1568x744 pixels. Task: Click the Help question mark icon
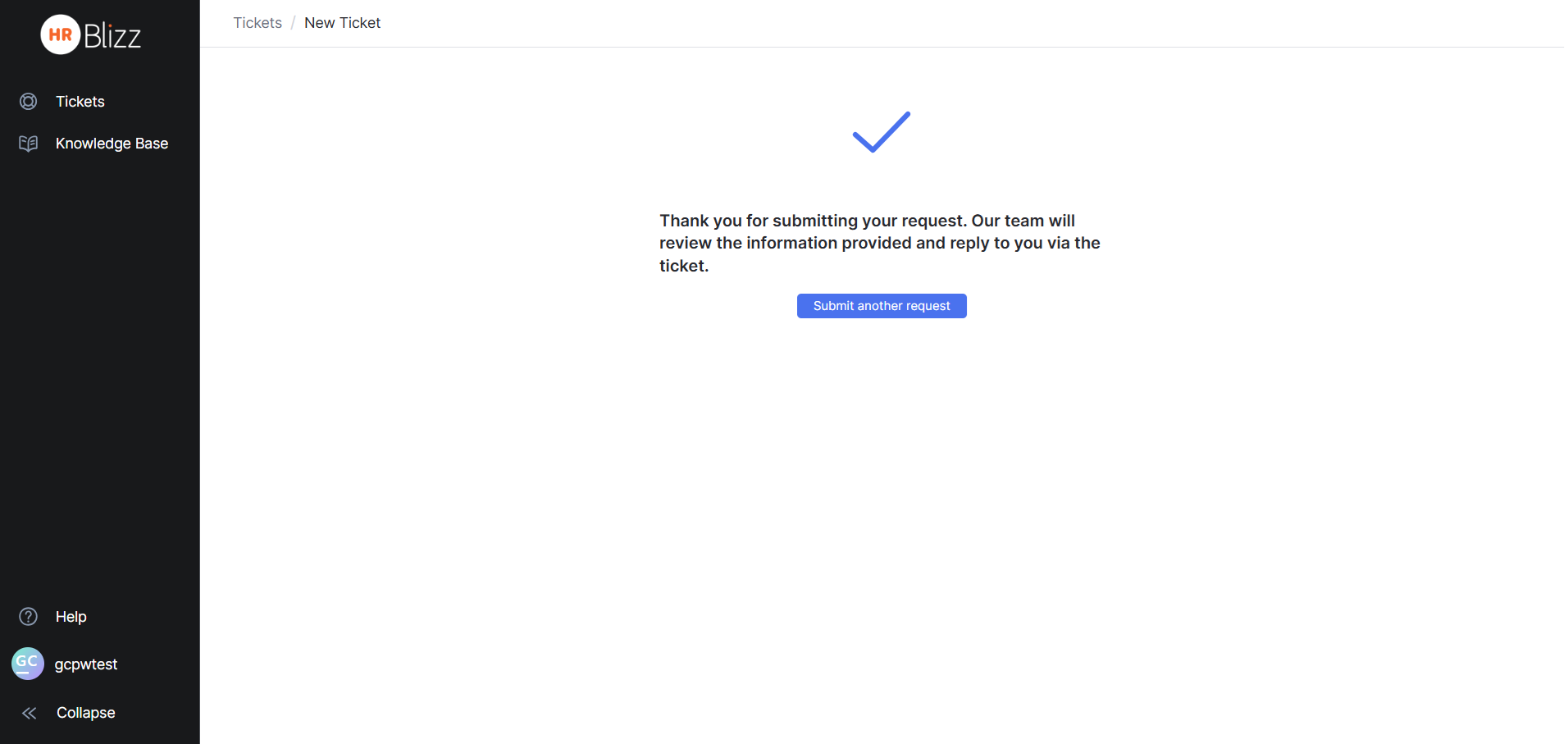28,616
